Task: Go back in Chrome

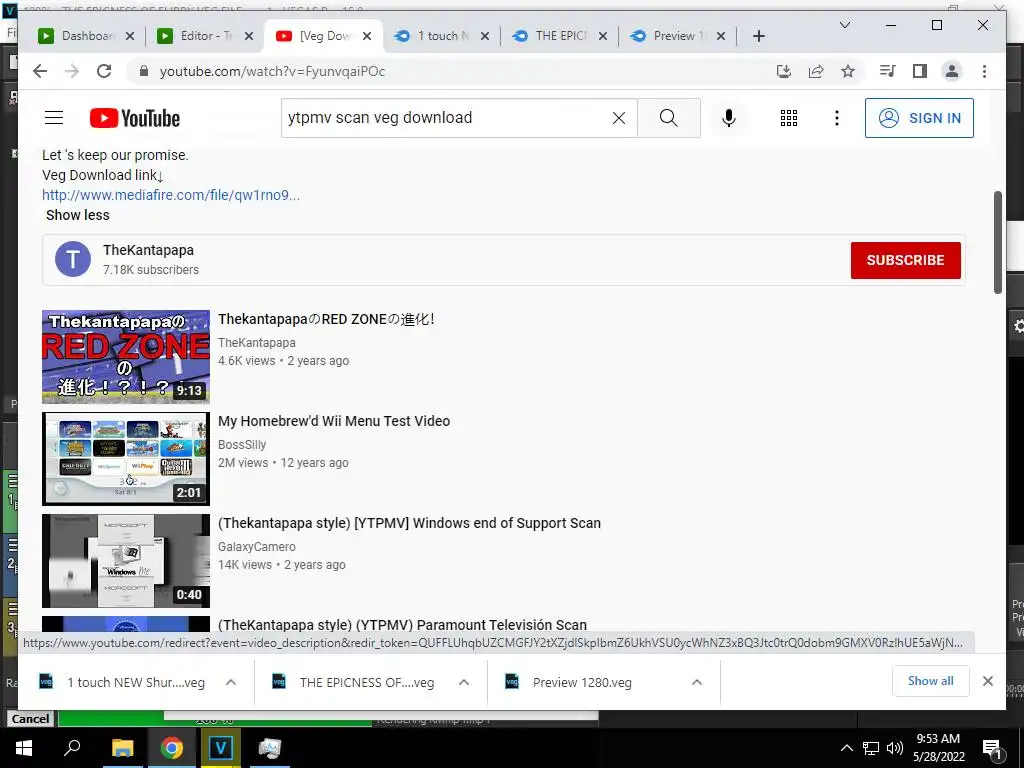Action: [40, 71]
